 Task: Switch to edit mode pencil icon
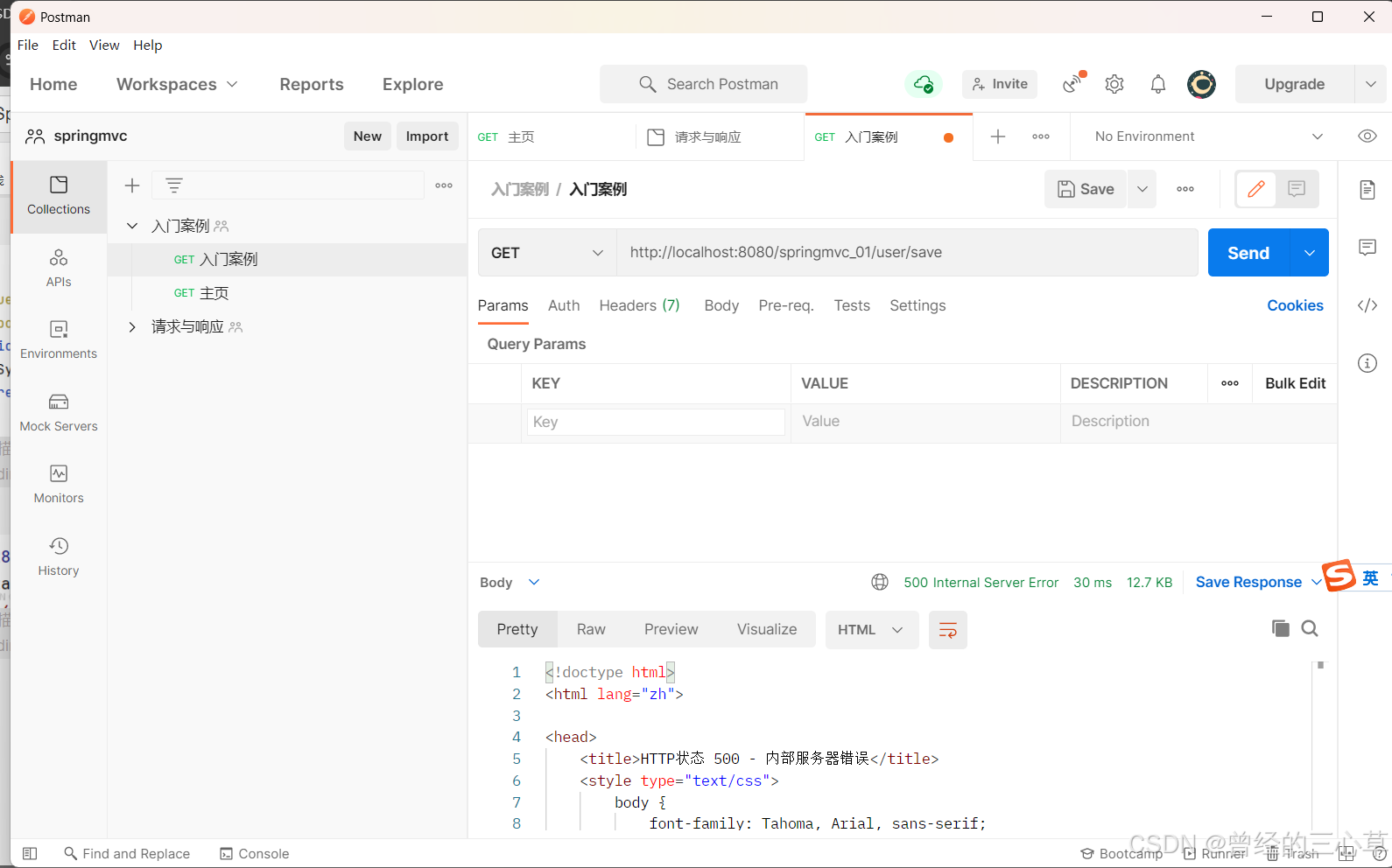coord(1256,189)
